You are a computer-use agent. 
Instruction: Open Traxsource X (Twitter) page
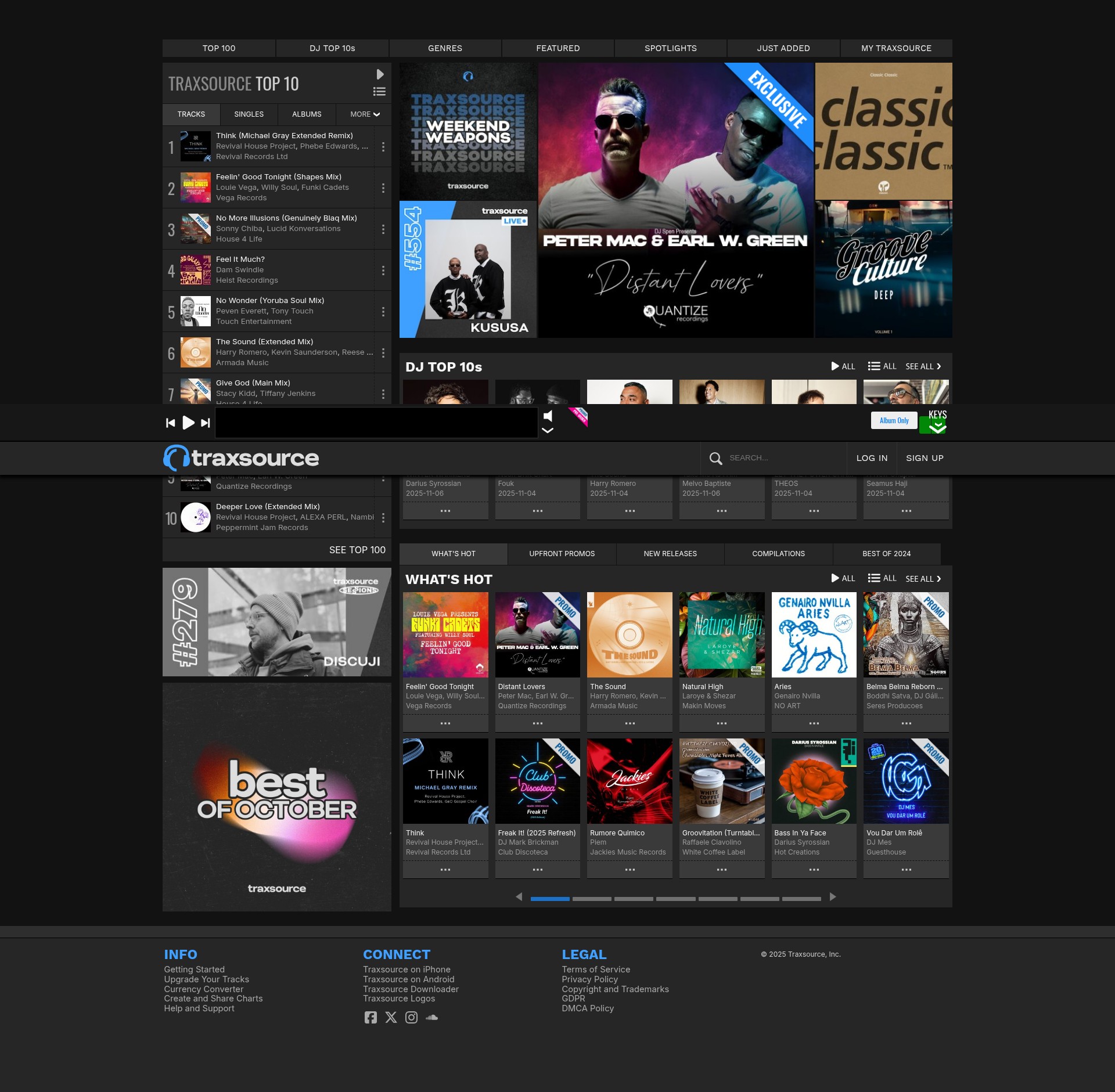(391, 1017)
